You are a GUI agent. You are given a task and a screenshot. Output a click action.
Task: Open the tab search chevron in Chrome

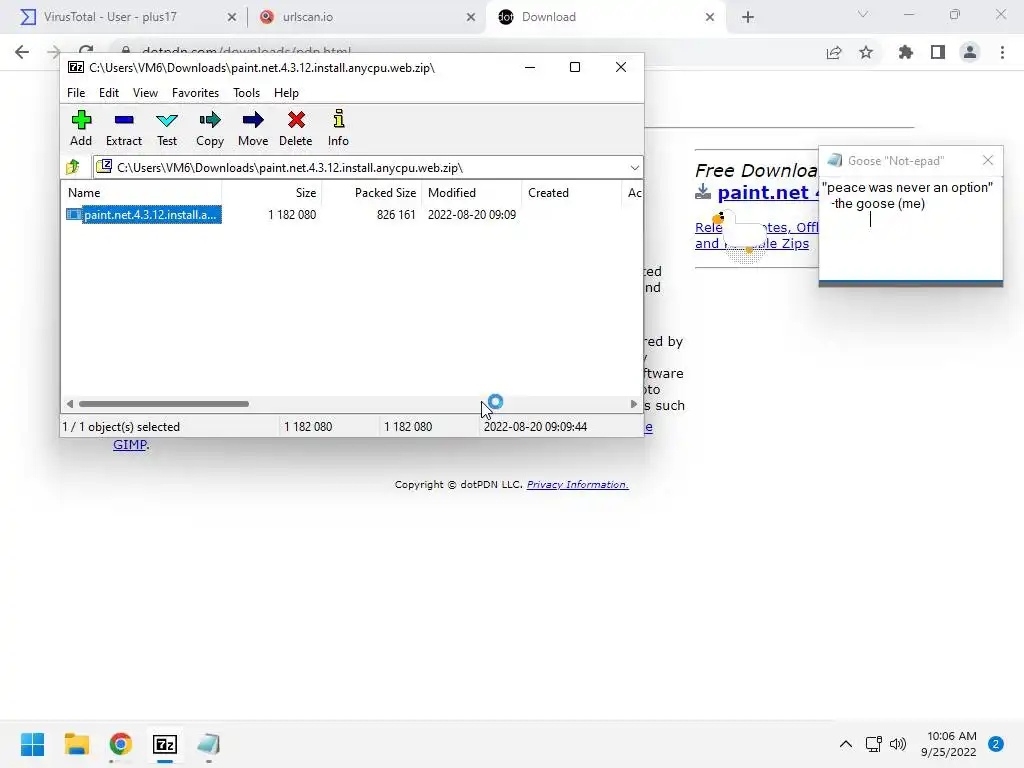click(863, 14)
